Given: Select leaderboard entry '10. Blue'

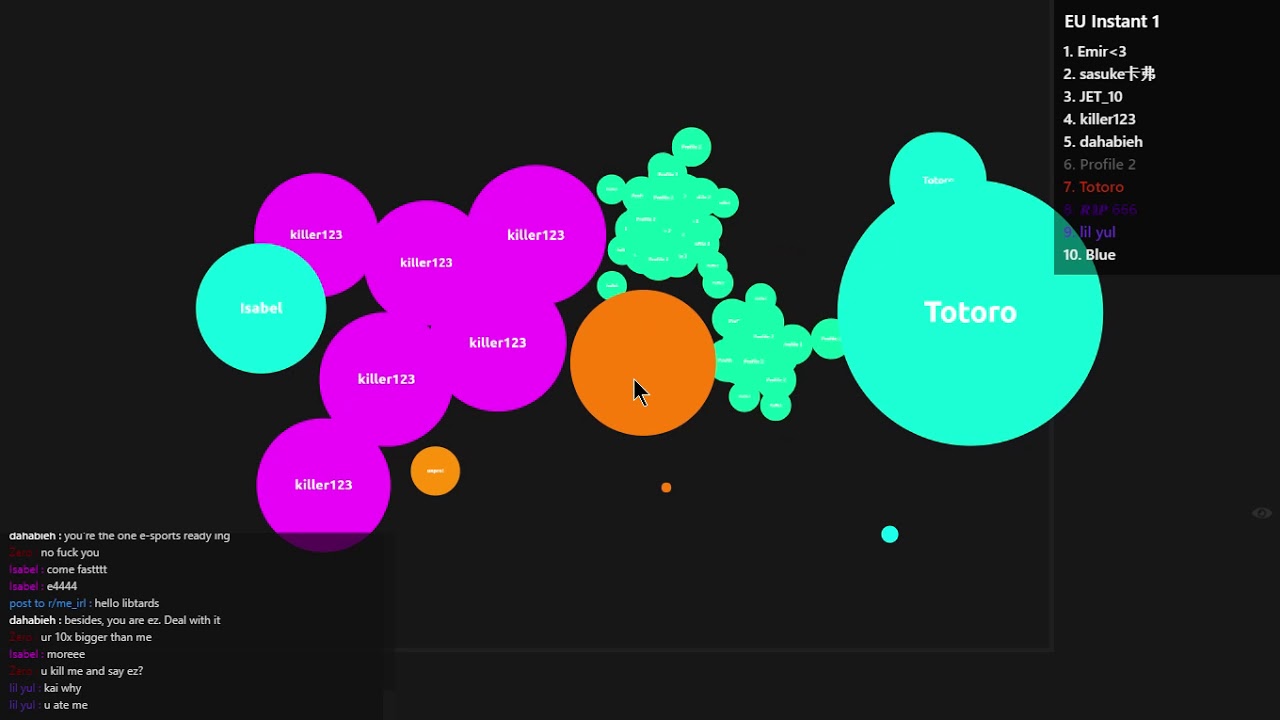Looking at the screenshot, I should point(1090,255).
